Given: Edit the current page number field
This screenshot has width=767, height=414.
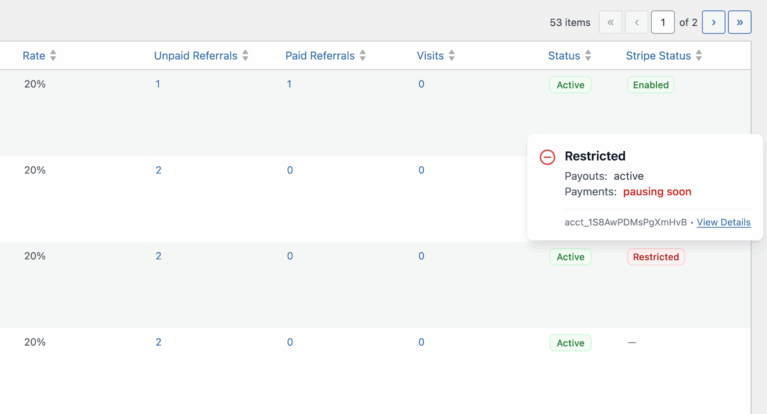Looking at the screenshot, I should 662,22.
